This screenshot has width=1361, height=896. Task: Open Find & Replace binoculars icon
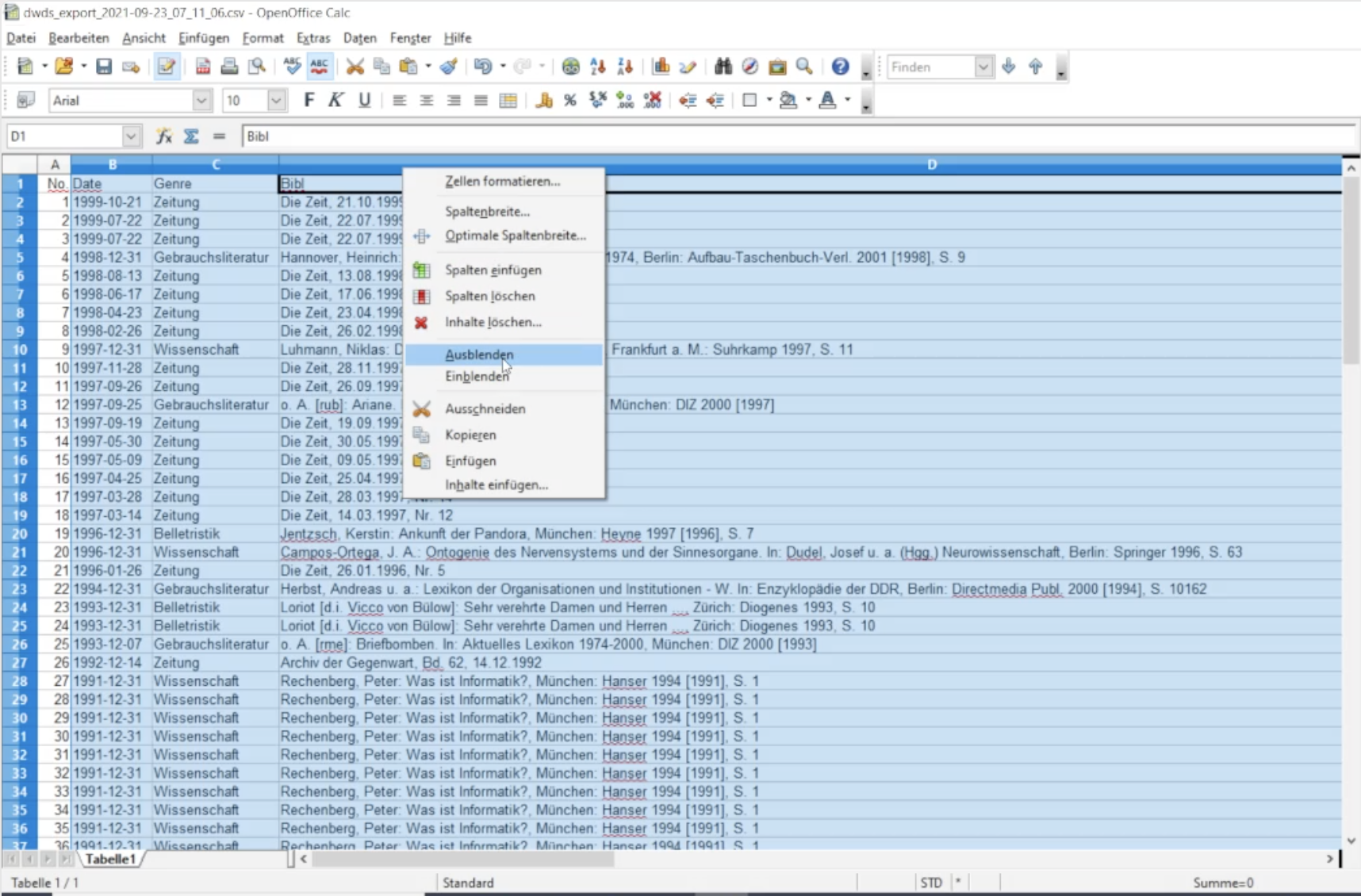pyautogui.click(x=723, y=67)
